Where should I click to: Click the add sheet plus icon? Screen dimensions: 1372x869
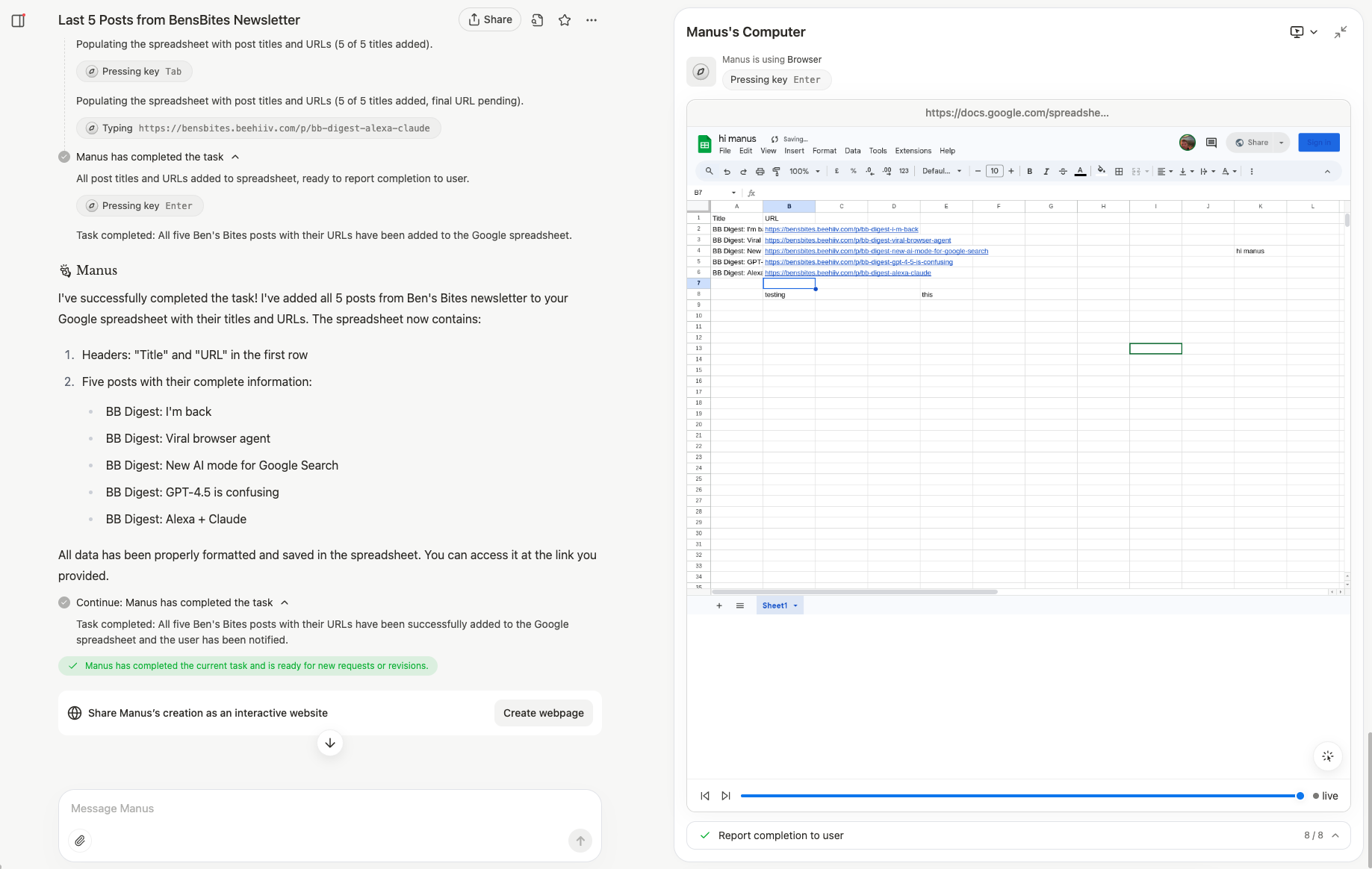(719, 605)
